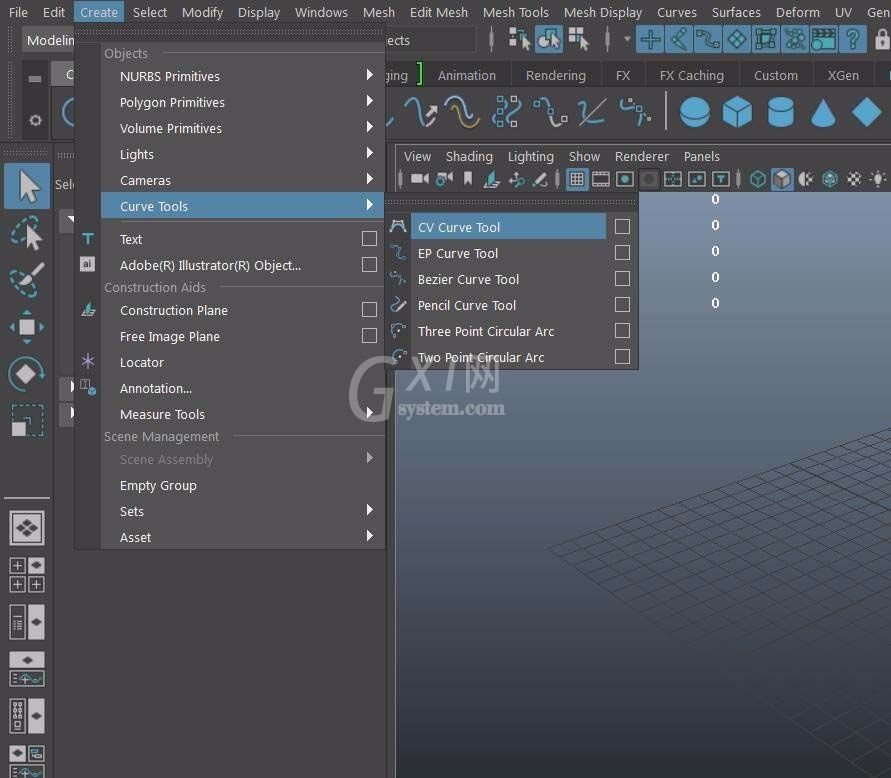The height and width of the screenshot is (778, 891).
Task: Choose Empty Group from Create menu
Action: coord(243,485)
